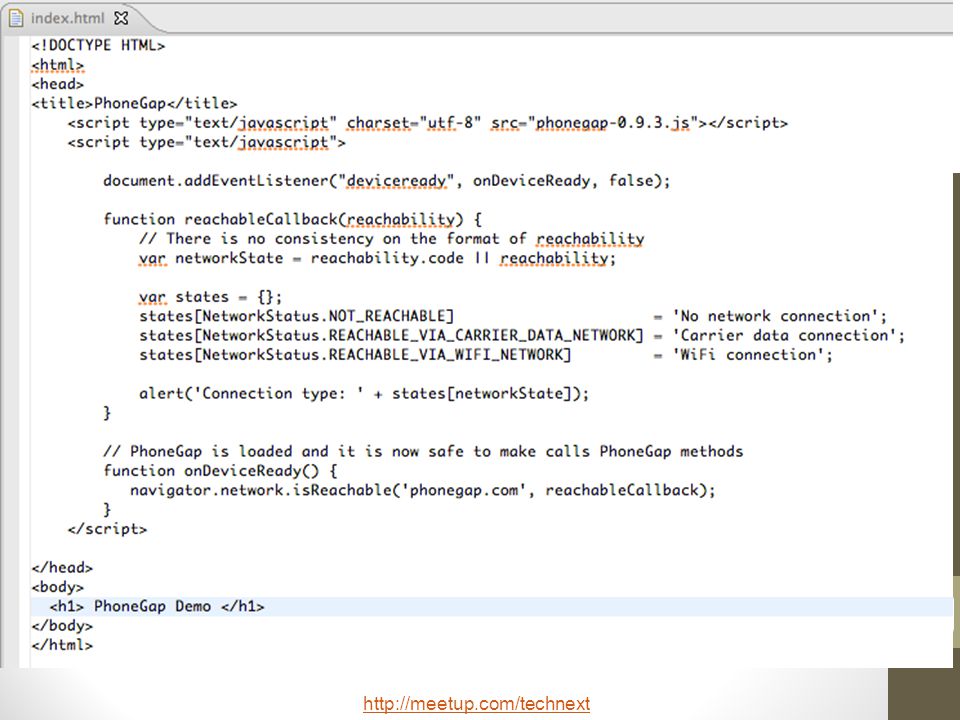Image resolution: width=960 pixels, height=720 pixels.
Task: Click the closing </head> tag
Action: point(62,568)
